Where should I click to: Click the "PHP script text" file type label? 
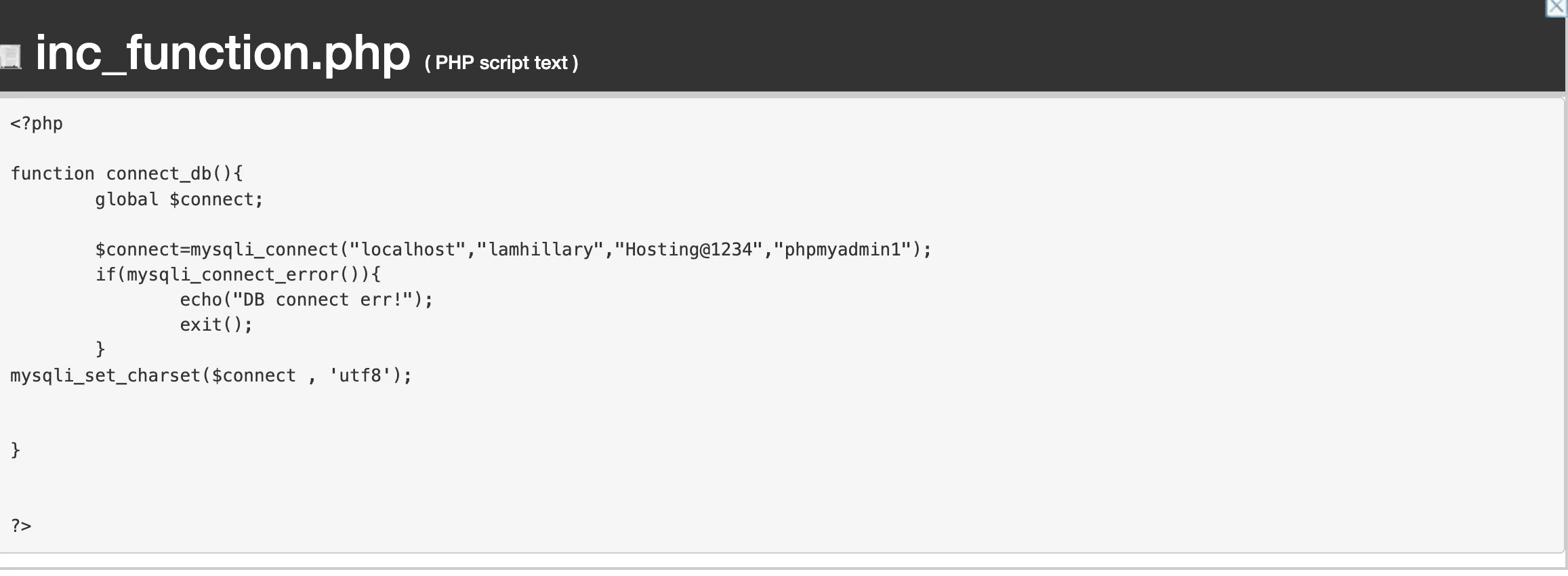click(501, 63)
